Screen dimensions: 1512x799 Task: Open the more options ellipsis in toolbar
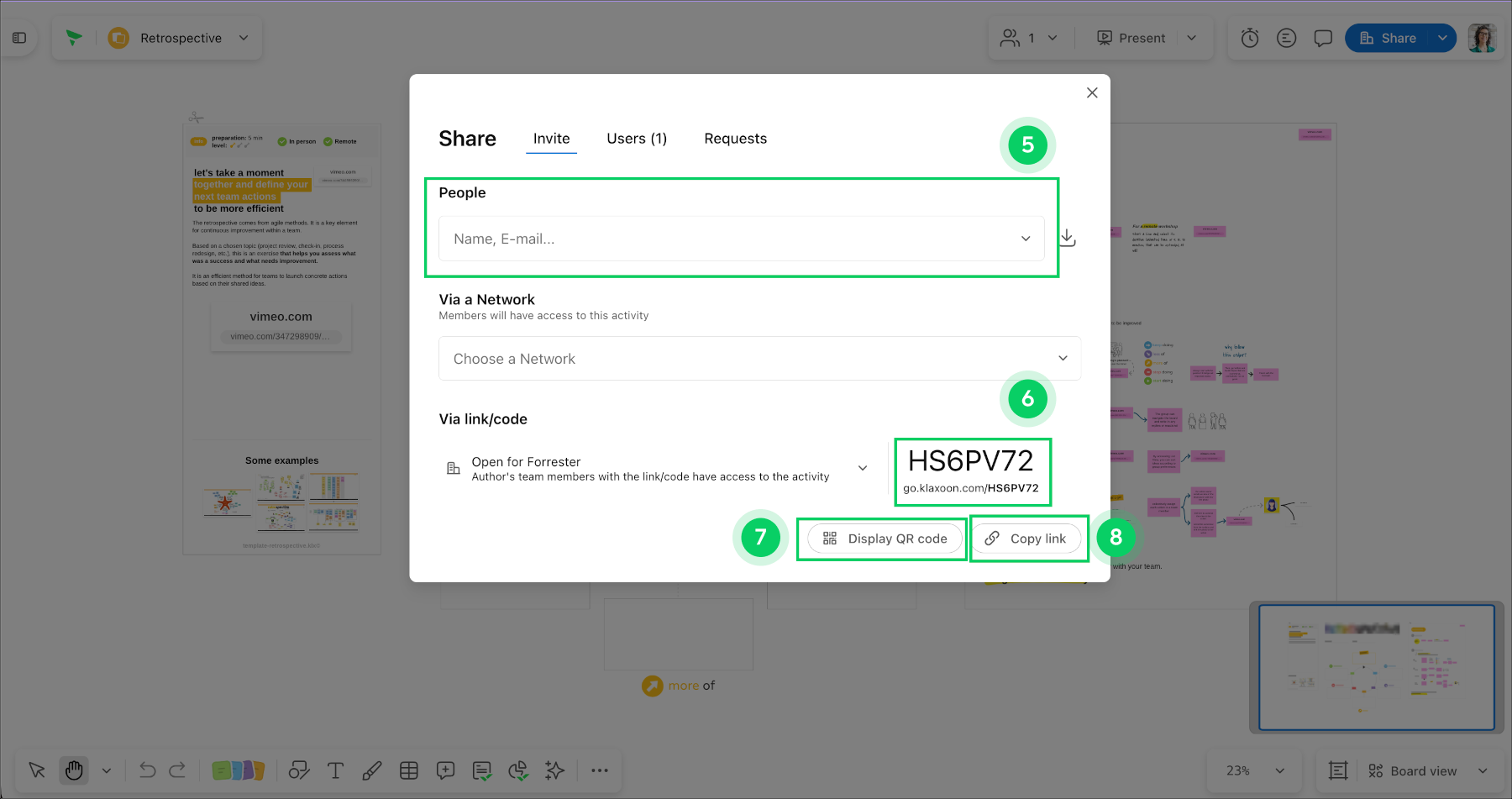(599, 770)
